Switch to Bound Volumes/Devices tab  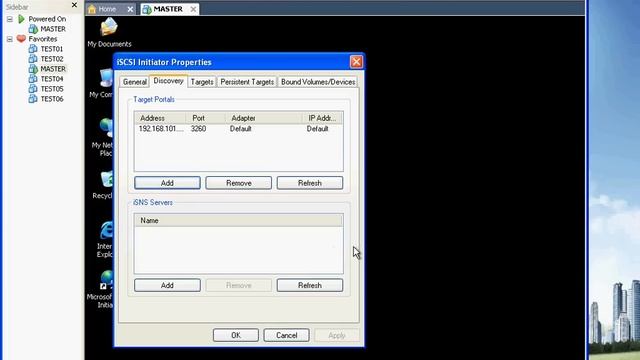(x=318, y=82)
